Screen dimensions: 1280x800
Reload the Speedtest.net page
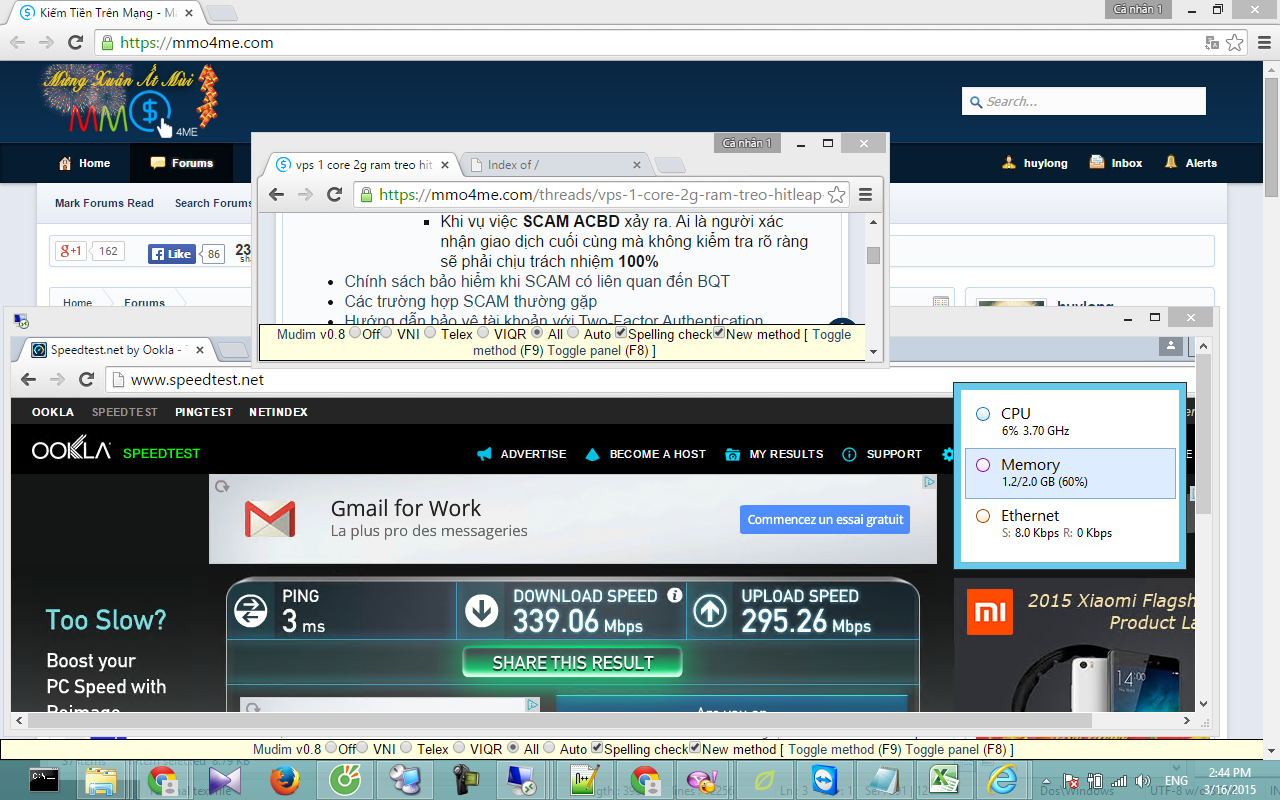pyautogui.click(x=87, y=380)
